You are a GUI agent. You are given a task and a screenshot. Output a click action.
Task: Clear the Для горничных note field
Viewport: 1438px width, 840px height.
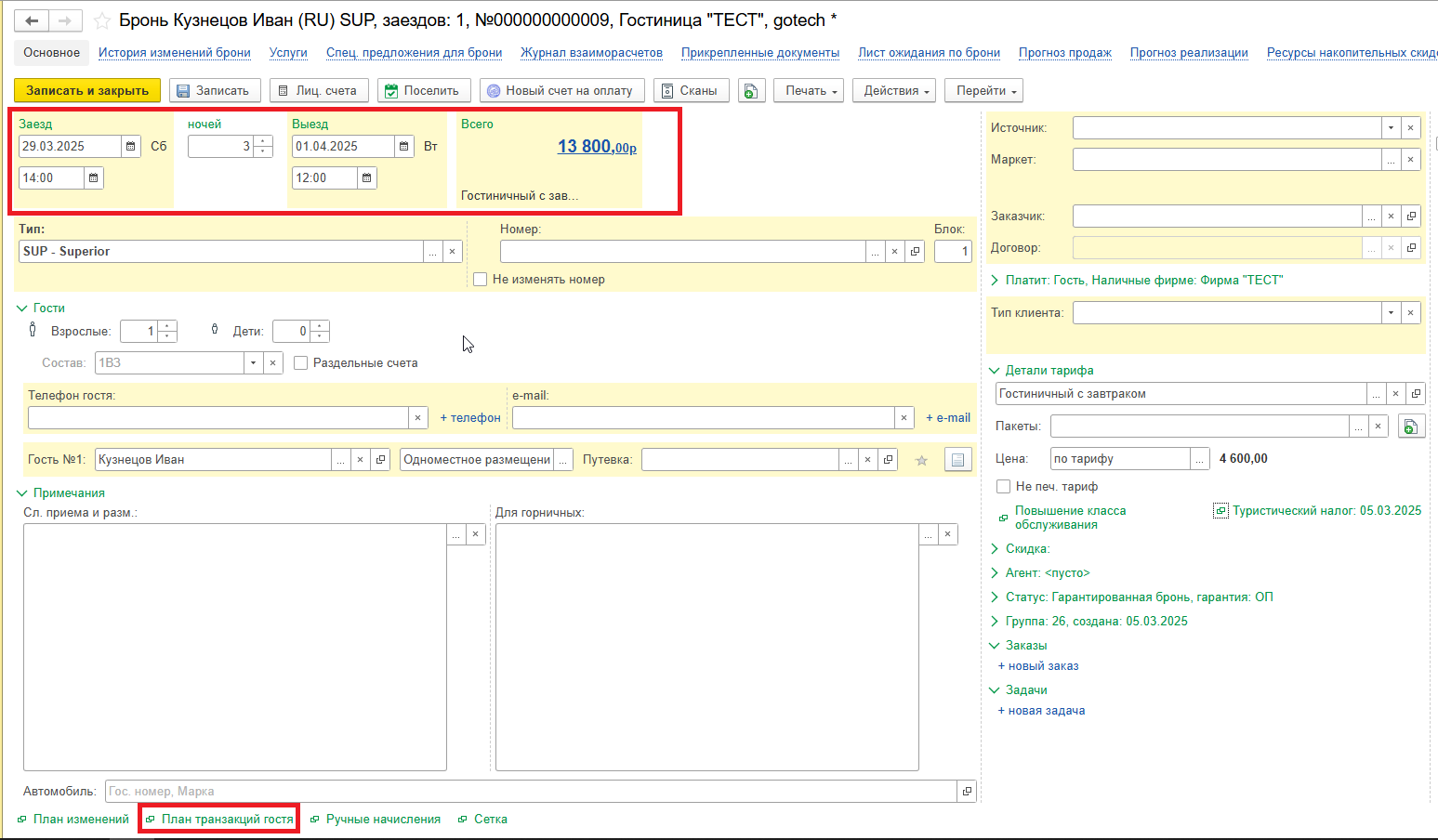point(947,533)
